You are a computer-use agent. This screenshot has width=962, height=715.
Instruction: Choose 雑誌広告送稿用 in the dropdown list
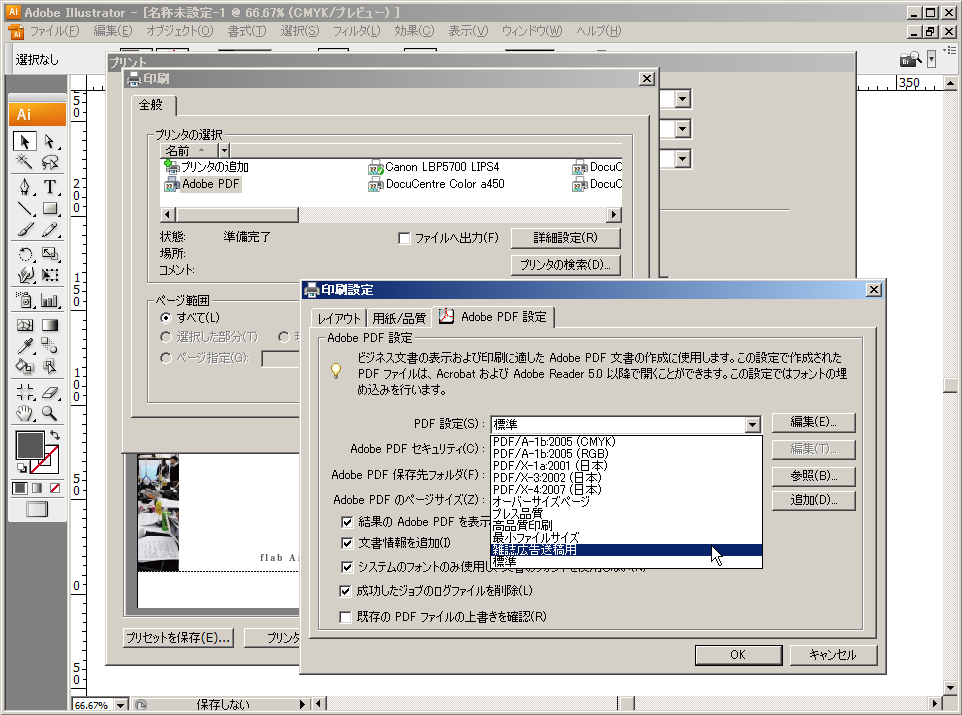pyautogui.click(x=626, y=550)
